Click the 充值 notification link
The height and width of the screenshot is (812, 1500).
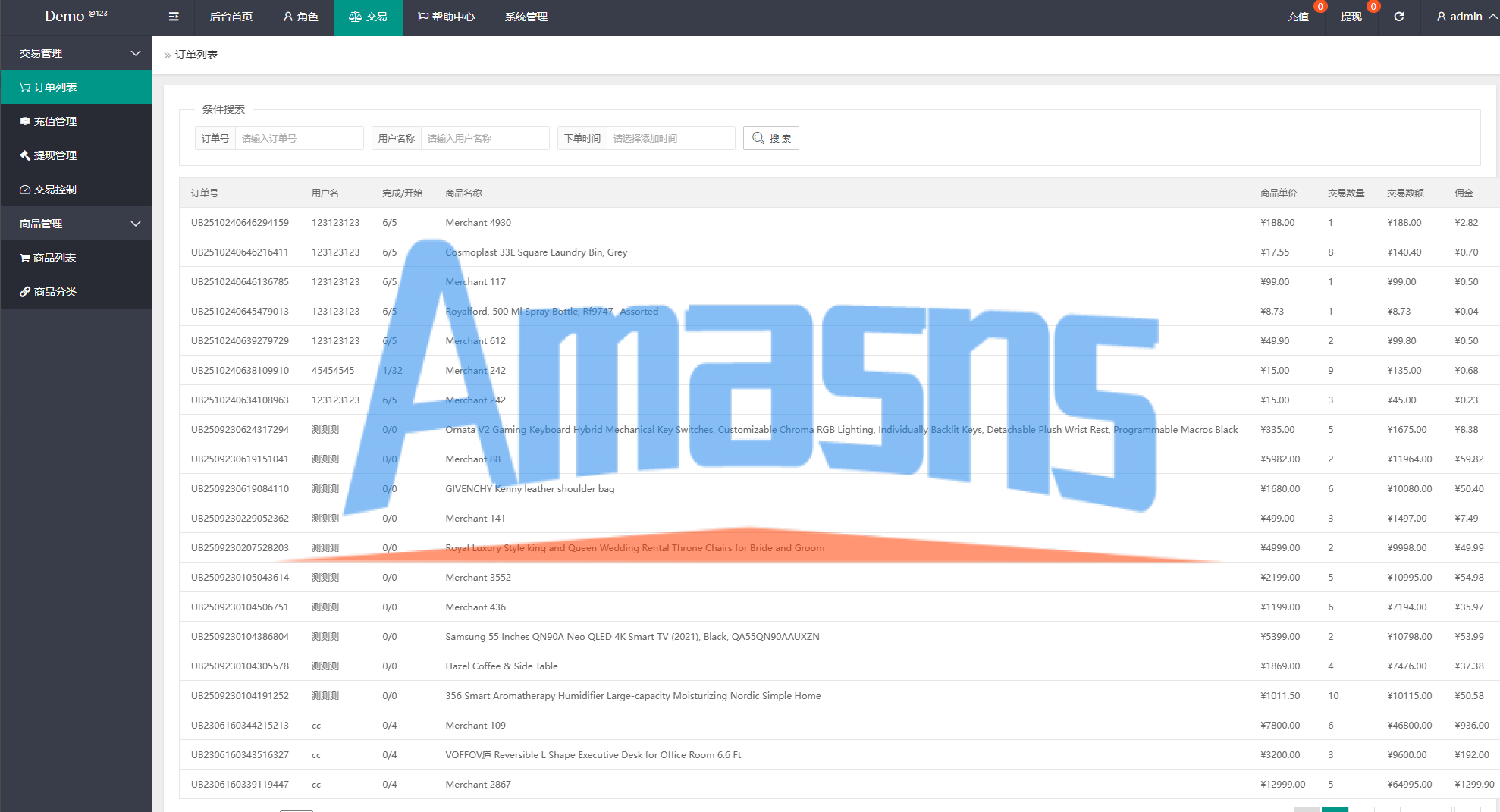point(1298,17)
